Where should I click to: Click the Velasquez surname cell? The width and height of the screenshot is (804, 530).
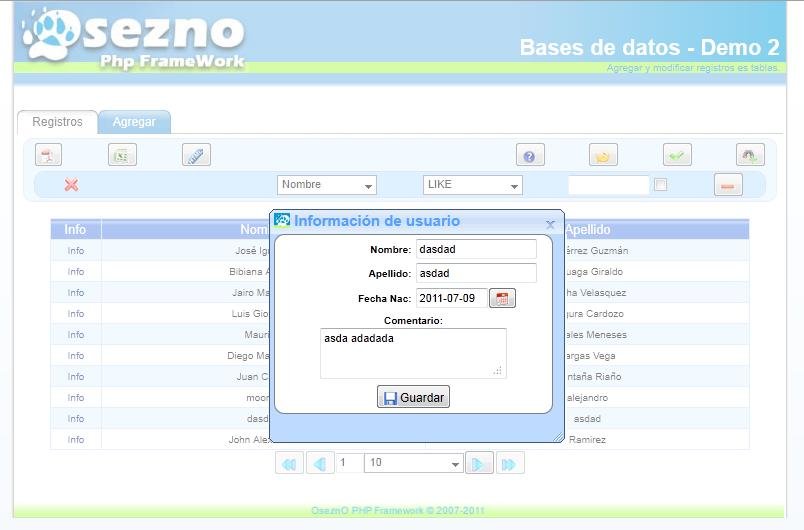[596, 293]
